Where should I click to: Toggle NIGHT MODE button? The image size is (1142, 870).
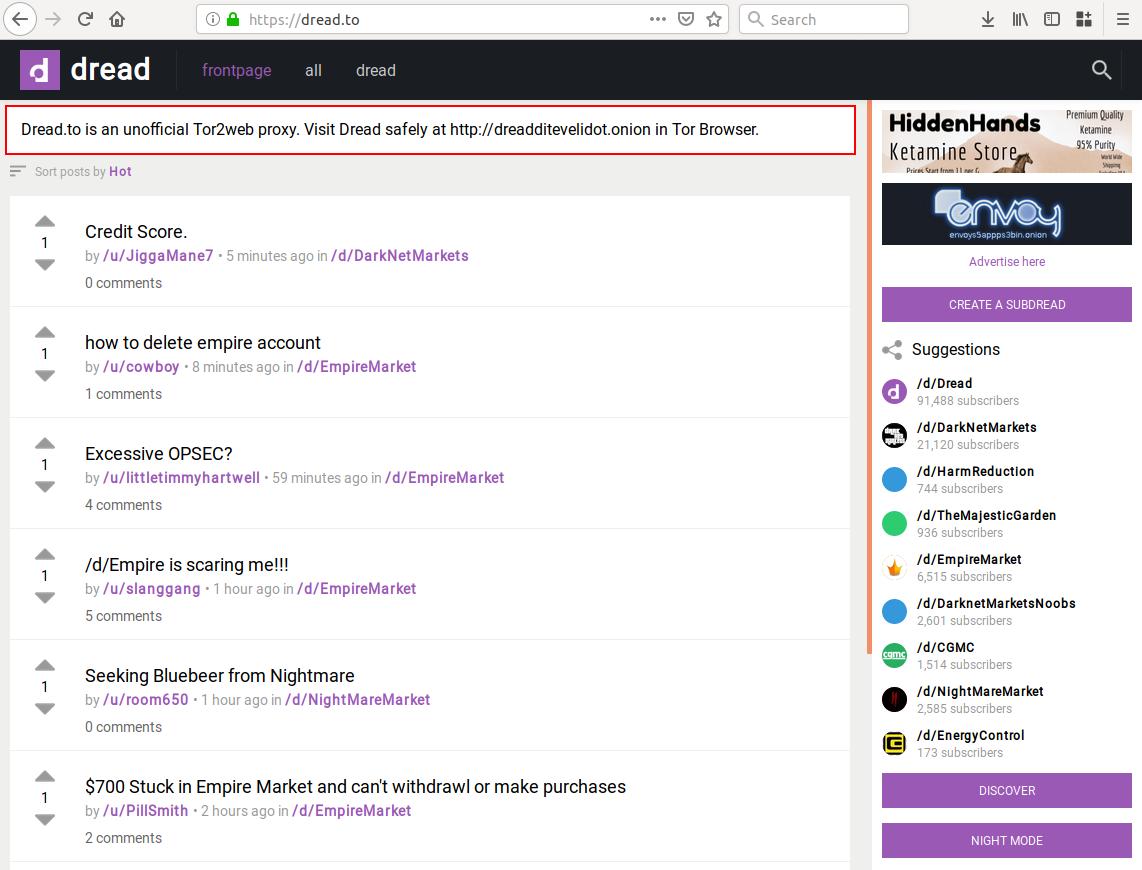click(1007, 841)
